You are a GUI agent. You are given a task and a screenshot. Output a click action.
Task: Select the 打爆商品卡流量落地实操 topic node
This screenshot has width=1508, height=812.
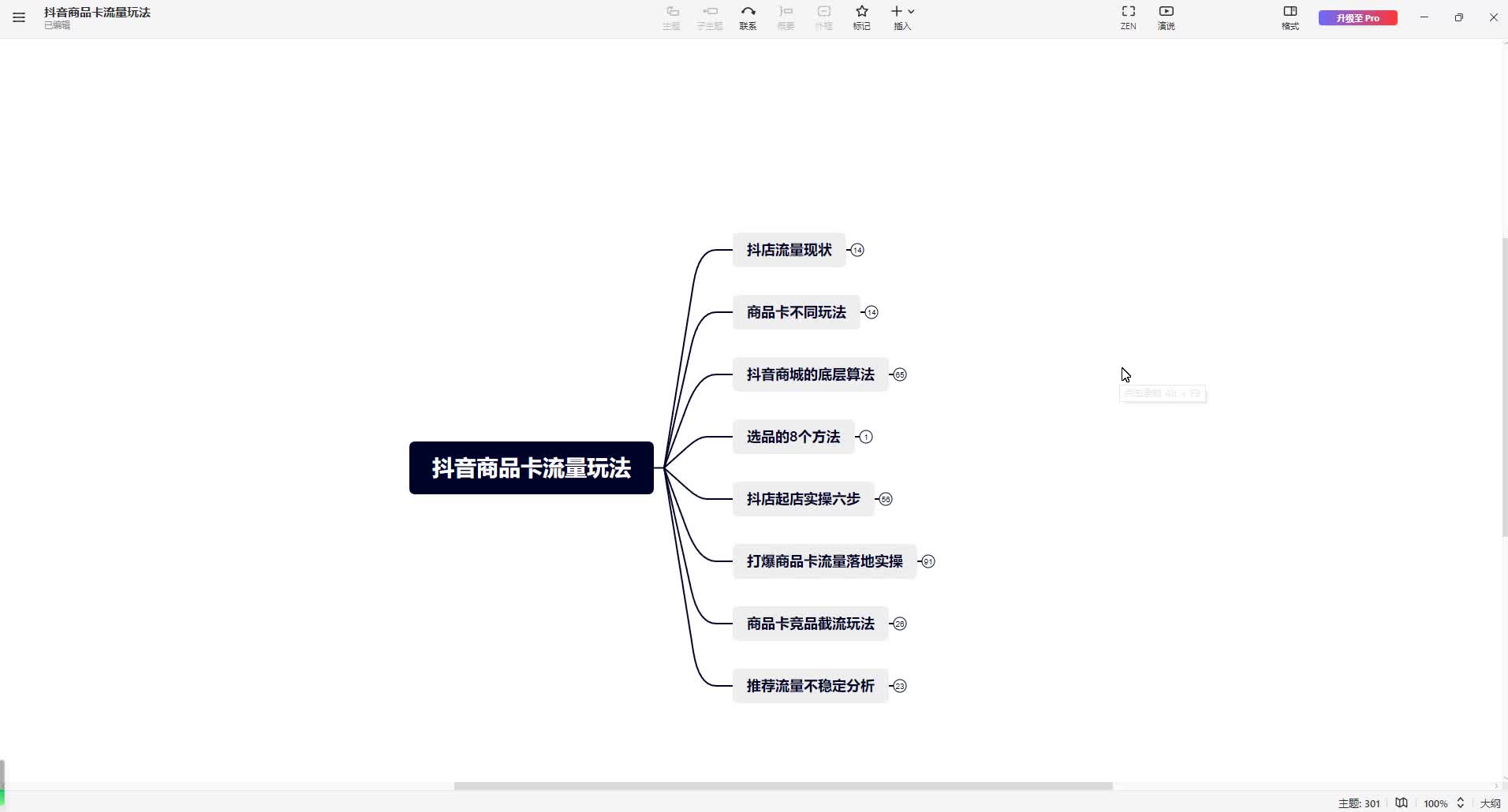(824, 561)
